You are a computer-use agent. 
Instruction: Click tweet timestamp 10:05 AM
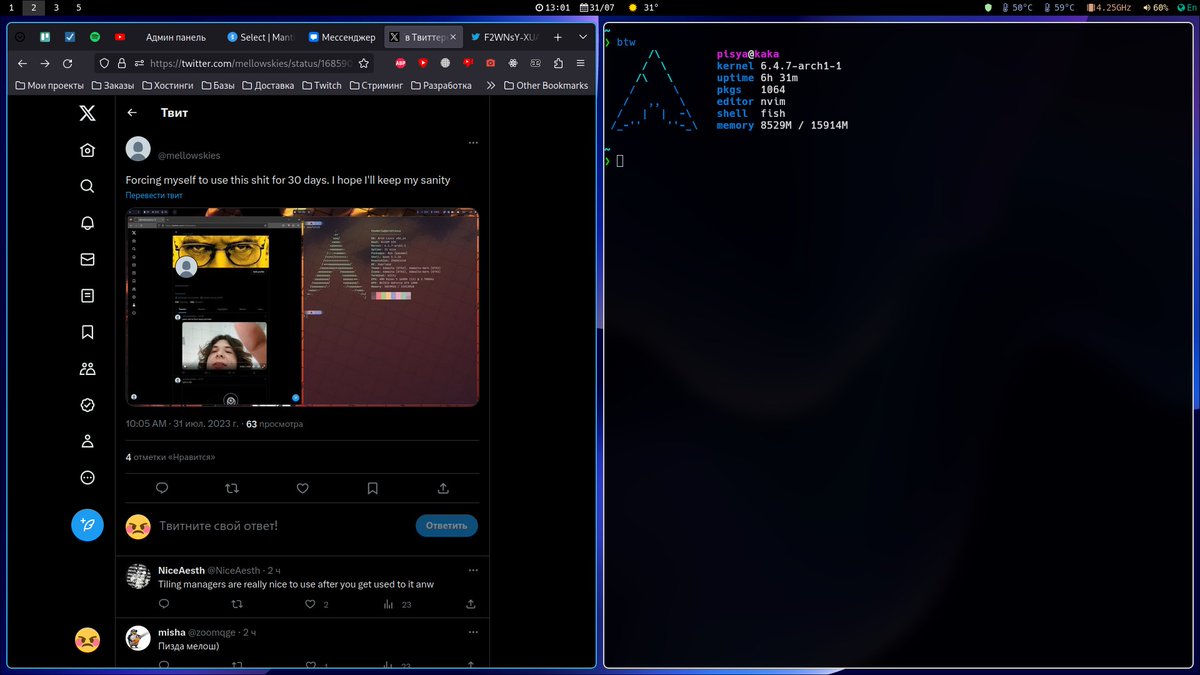coord(182,424)
